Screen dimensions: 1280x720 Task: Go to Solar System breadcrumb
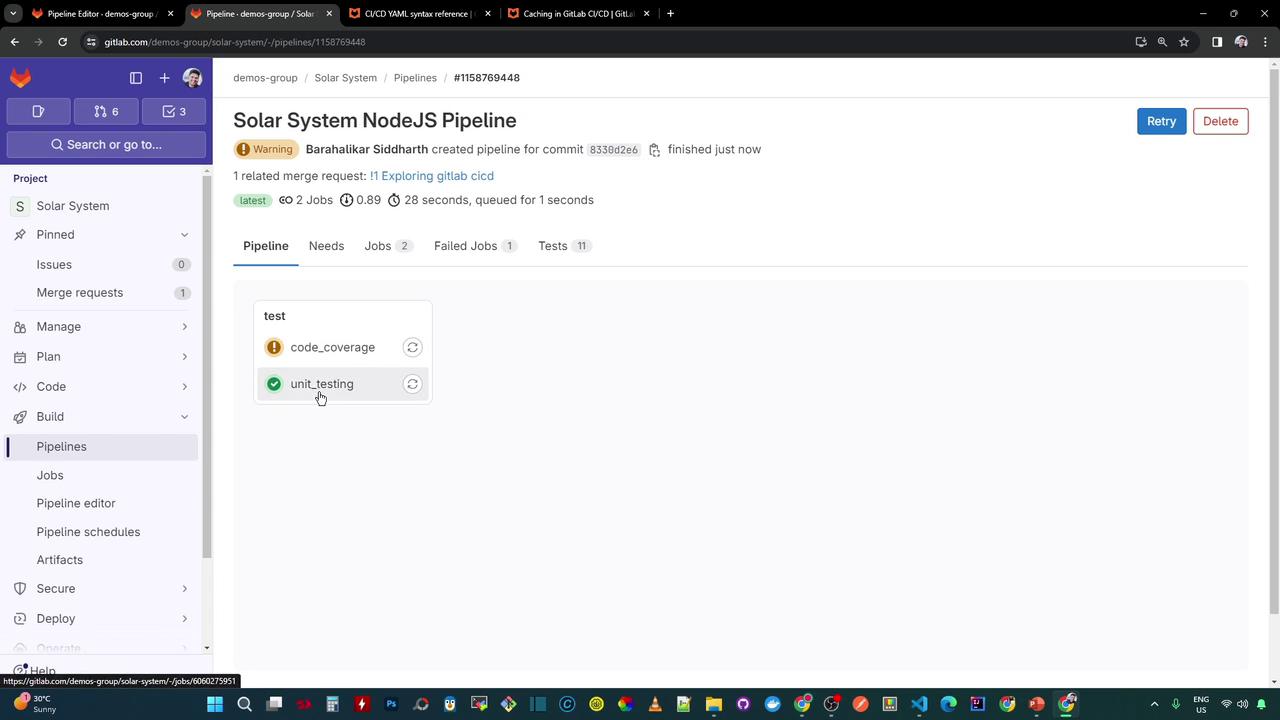[345, 78]
